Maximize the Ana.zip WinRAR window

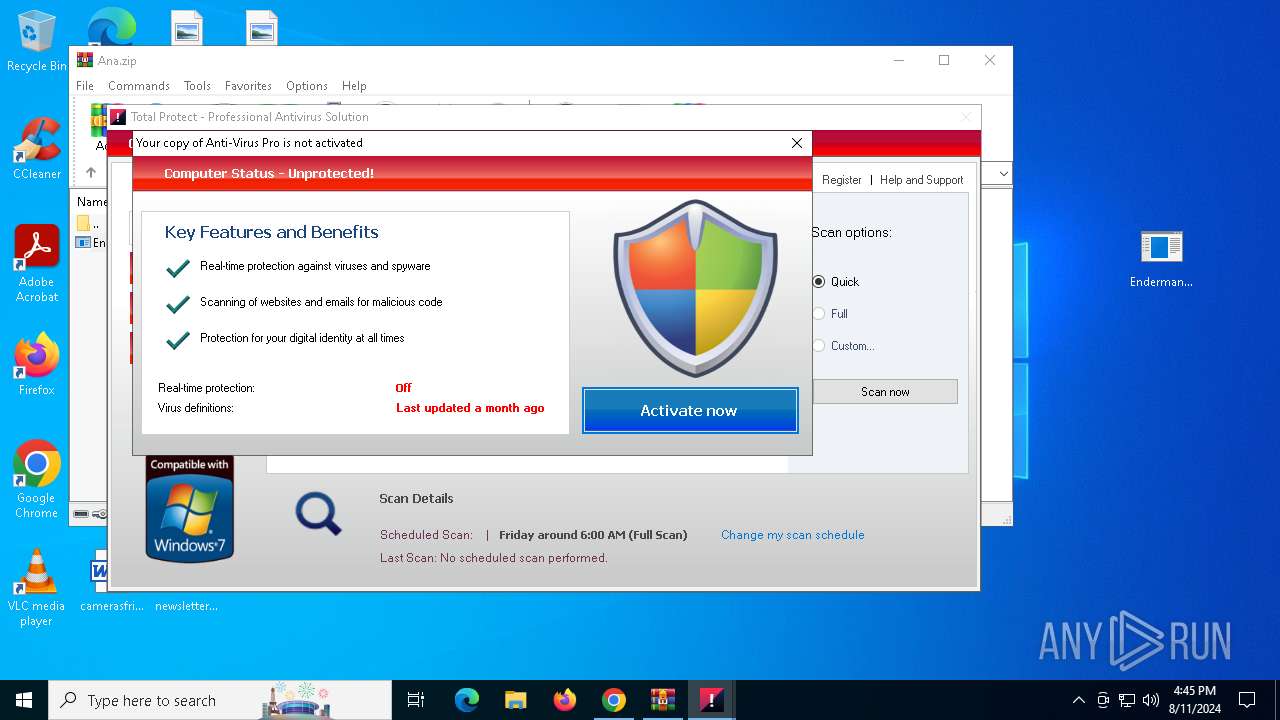(943, 60)
